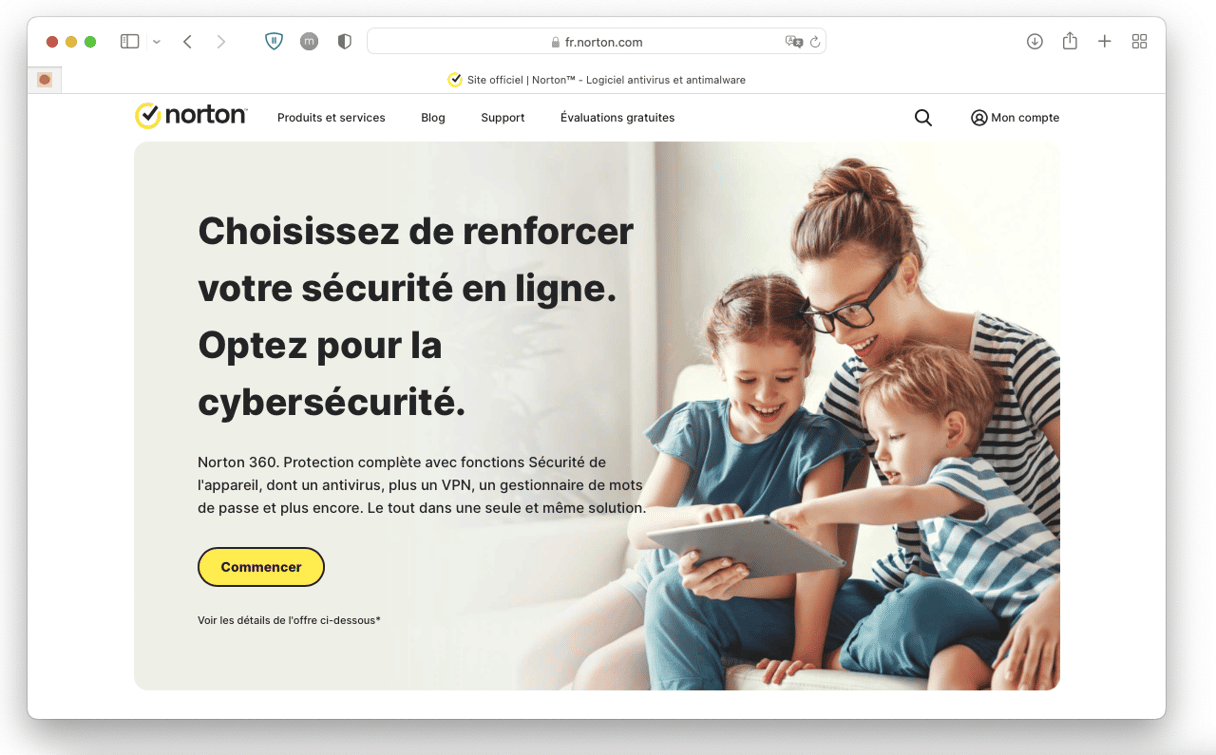Click the Évaluations gratuites link
The width and height of the screenshot is (1216, 755).
[617, 118]
